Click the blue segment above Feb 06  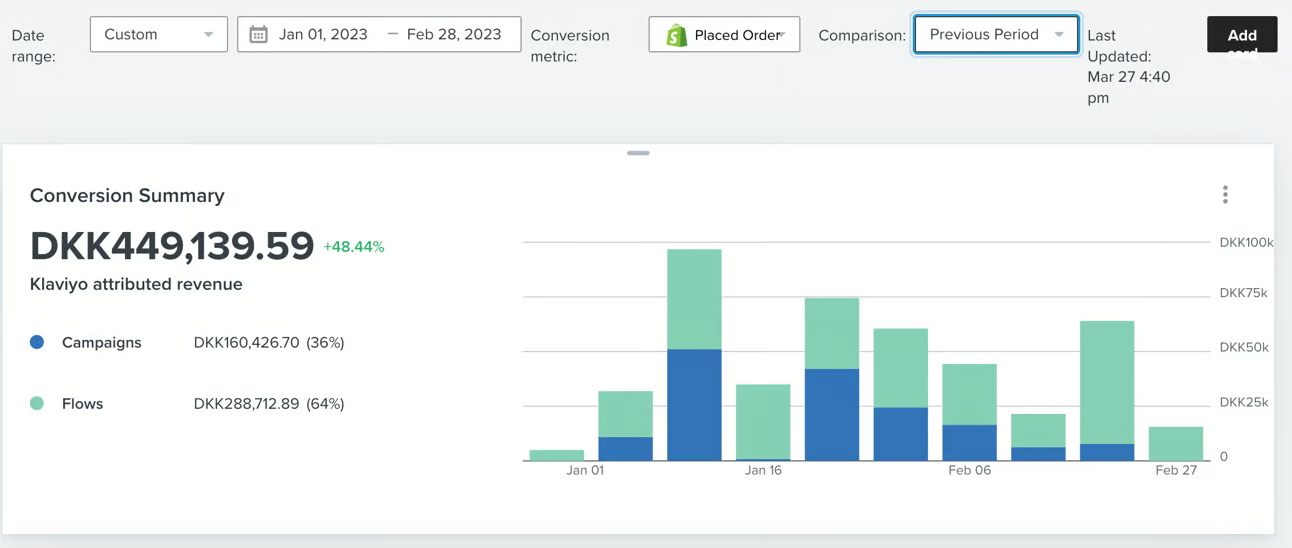point(969,442)
